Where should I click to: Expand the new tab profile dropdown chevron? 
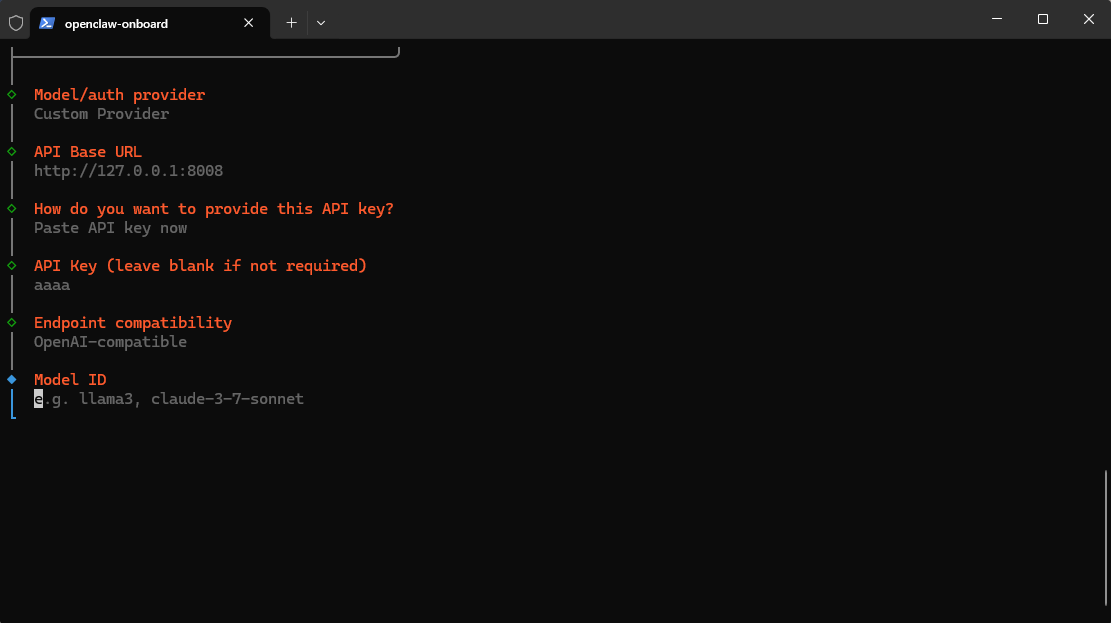321,23
